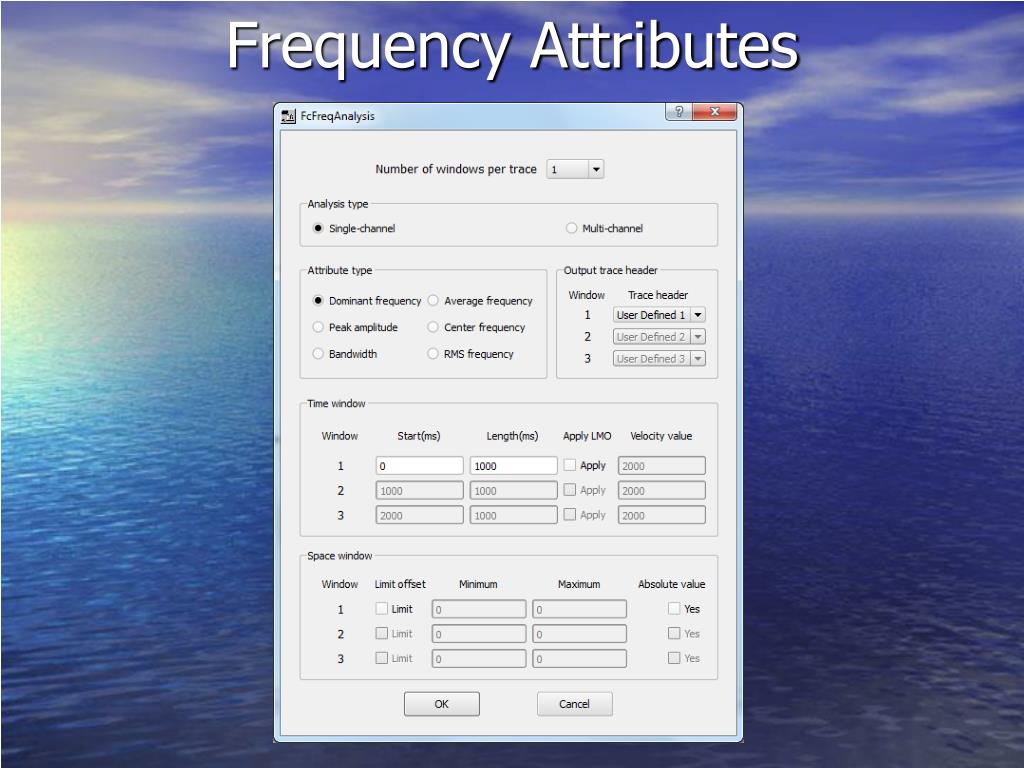Open User Defined 1 trace header dropdown
This screenshot has height=768, width=1024.
[x=659, y=315]
